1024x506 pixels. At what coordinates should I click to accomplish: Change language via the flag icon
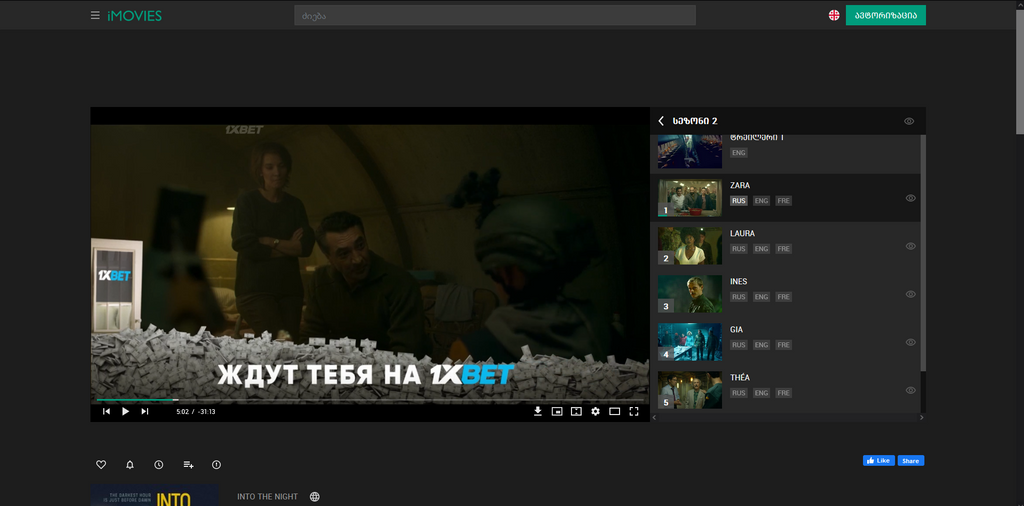point(834,15)
